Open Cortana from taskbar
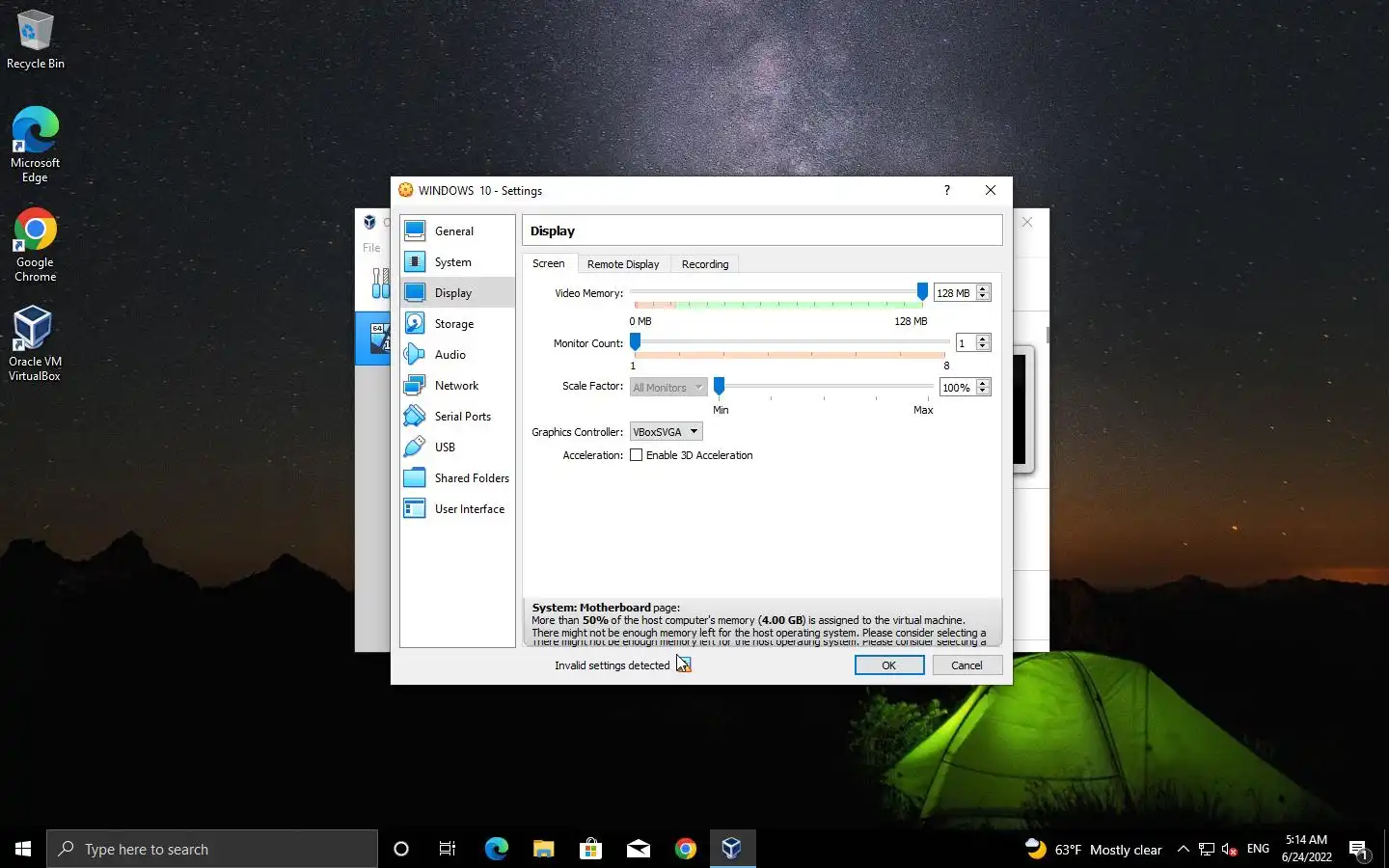1389x868 pixels. coord(401,849)
